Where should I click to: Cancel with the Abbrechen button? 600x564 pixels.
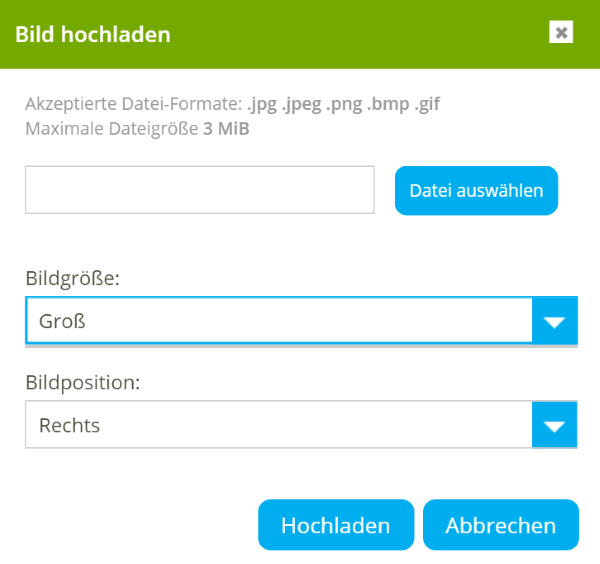(x=500, y=525)
